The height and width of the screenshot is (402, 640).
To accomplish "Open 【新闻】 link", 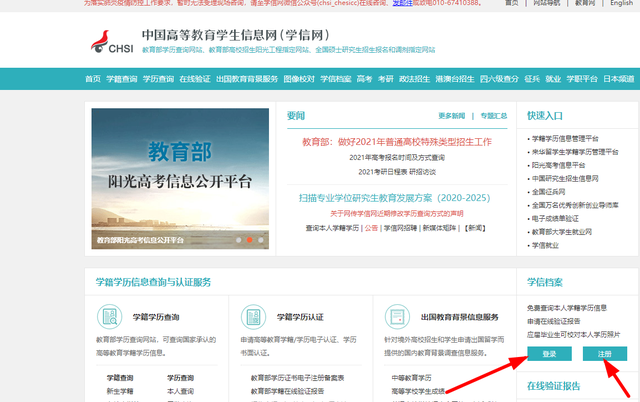I will (x=475, y=228).
